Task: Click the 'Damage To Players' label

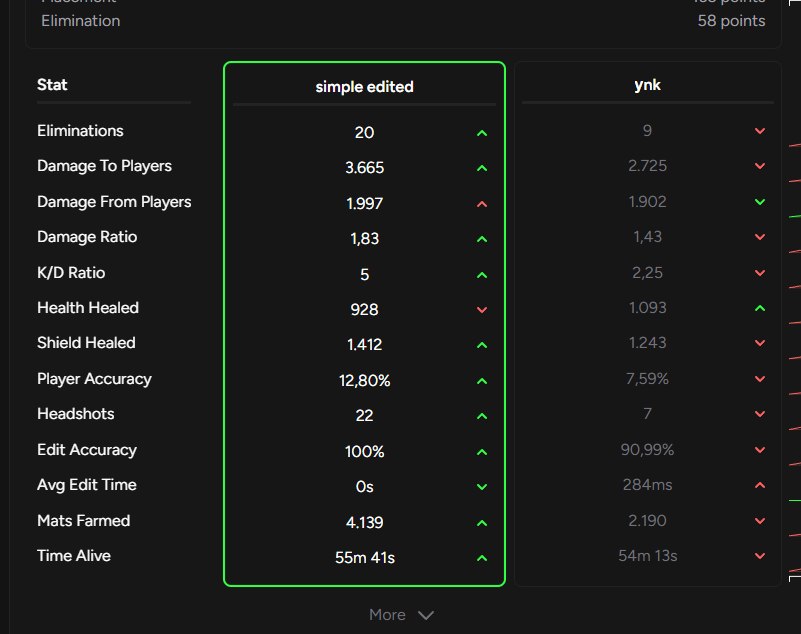Action: tap(104, 166)
